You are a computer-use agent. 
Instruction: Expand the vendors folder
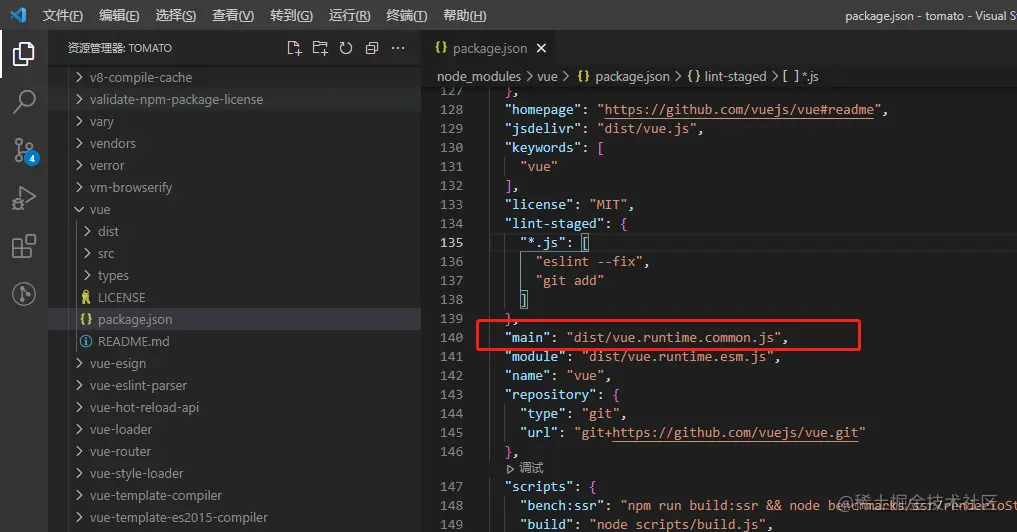click(x=234, y=143)
